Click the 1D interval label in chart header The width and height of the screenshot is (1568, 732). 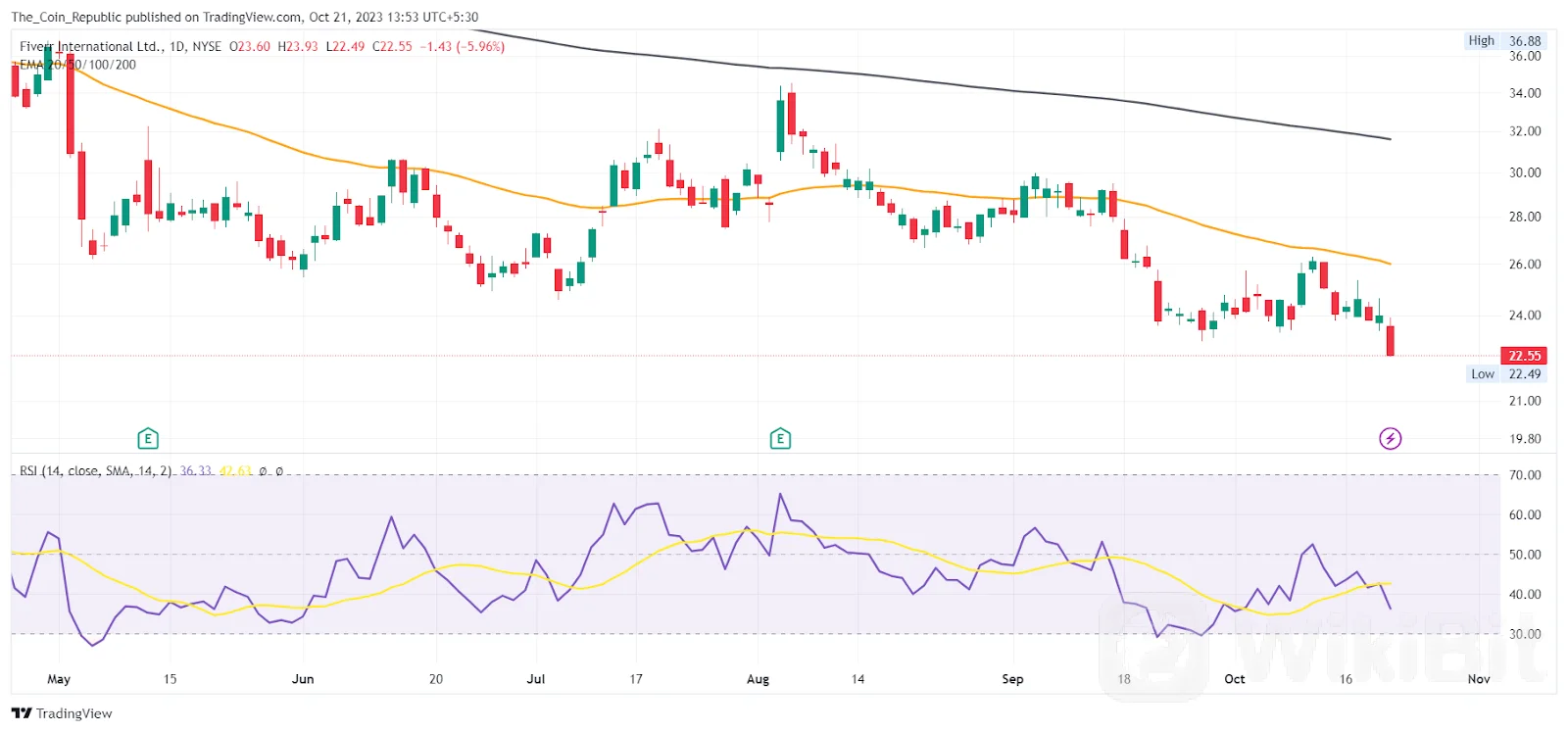177,46
